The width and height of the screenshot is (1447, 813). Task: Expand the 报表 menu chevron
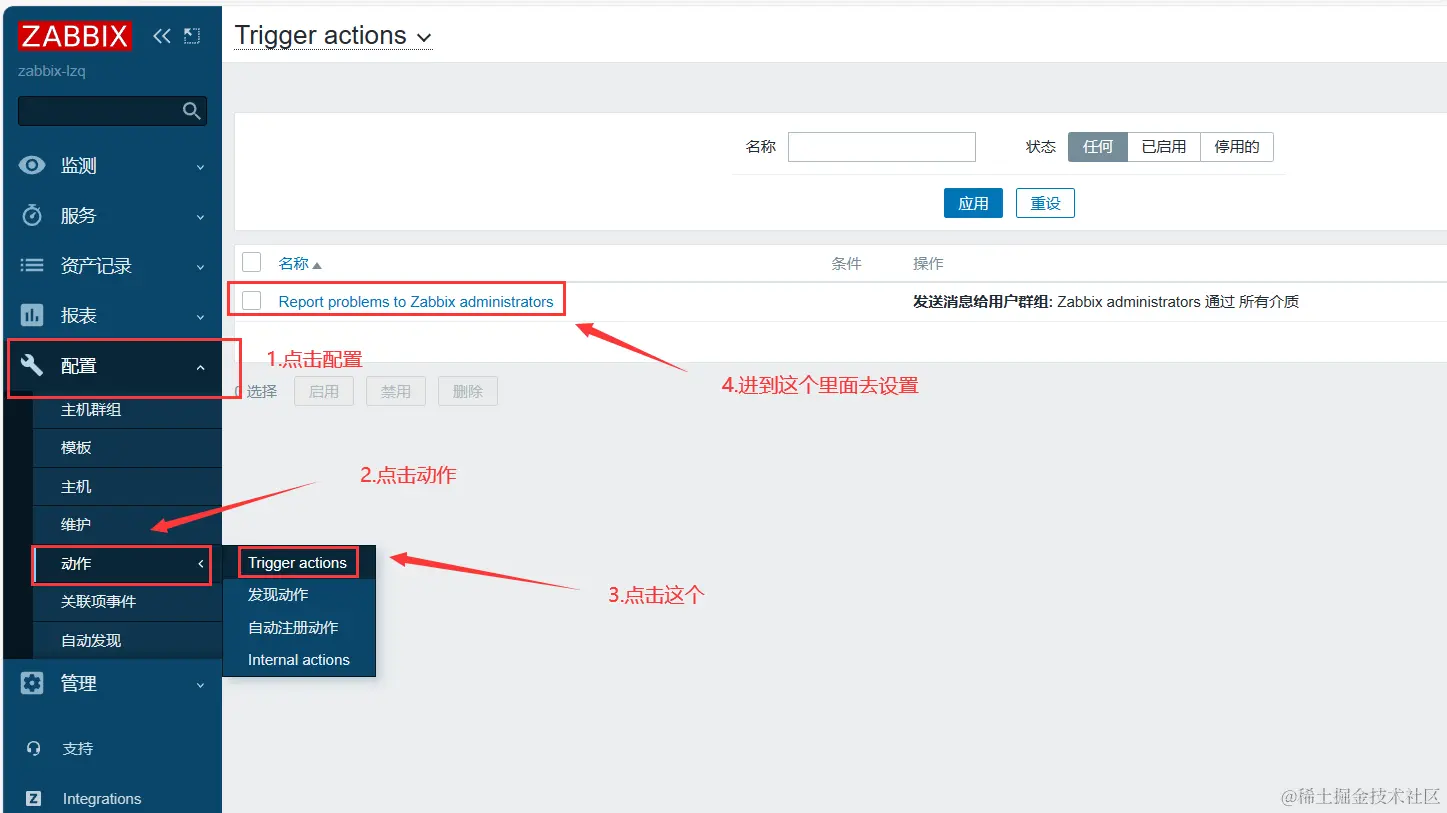(200, 317)
